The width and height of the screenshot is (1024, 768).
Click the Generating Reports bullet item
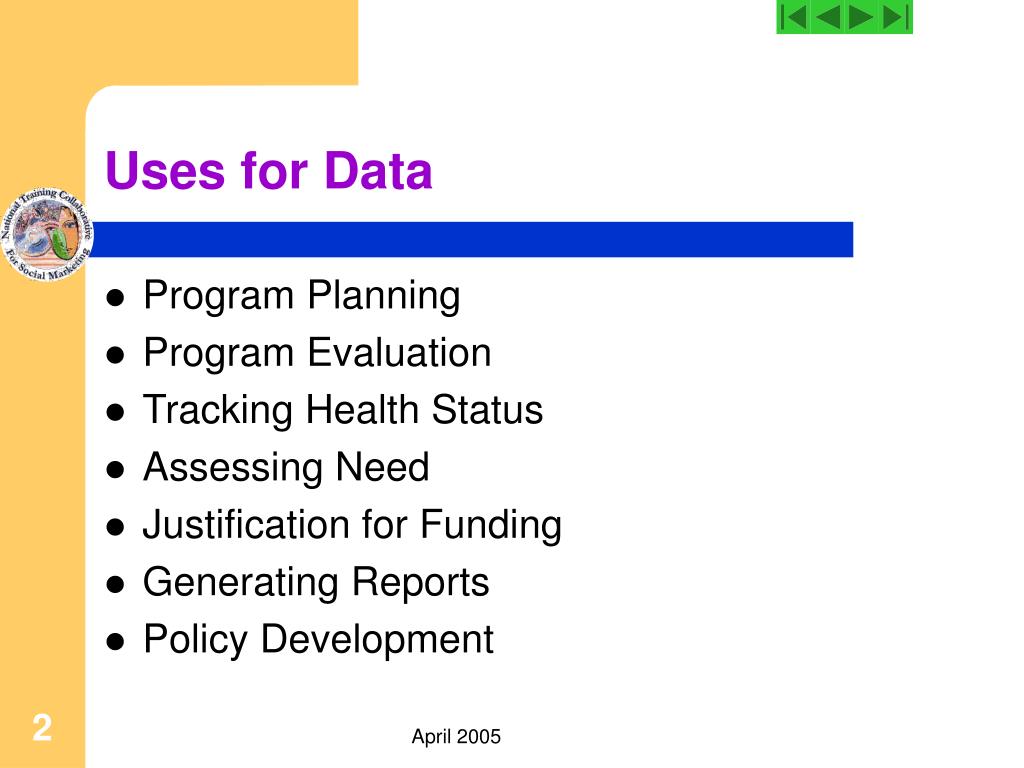point(316,583)
